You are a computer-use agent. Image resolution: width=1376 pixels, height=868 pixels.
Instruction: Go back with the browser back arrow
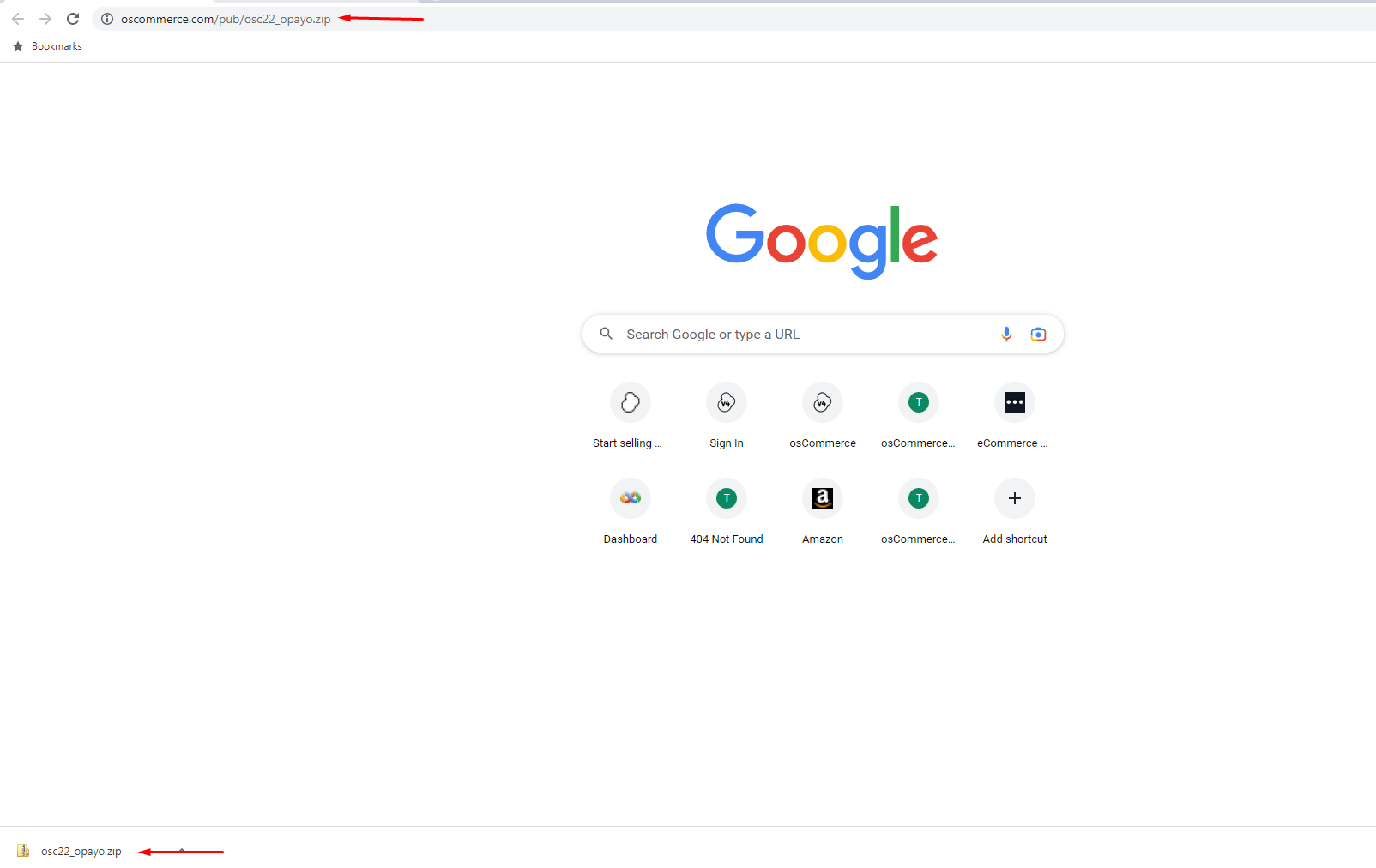click(18, 19)
